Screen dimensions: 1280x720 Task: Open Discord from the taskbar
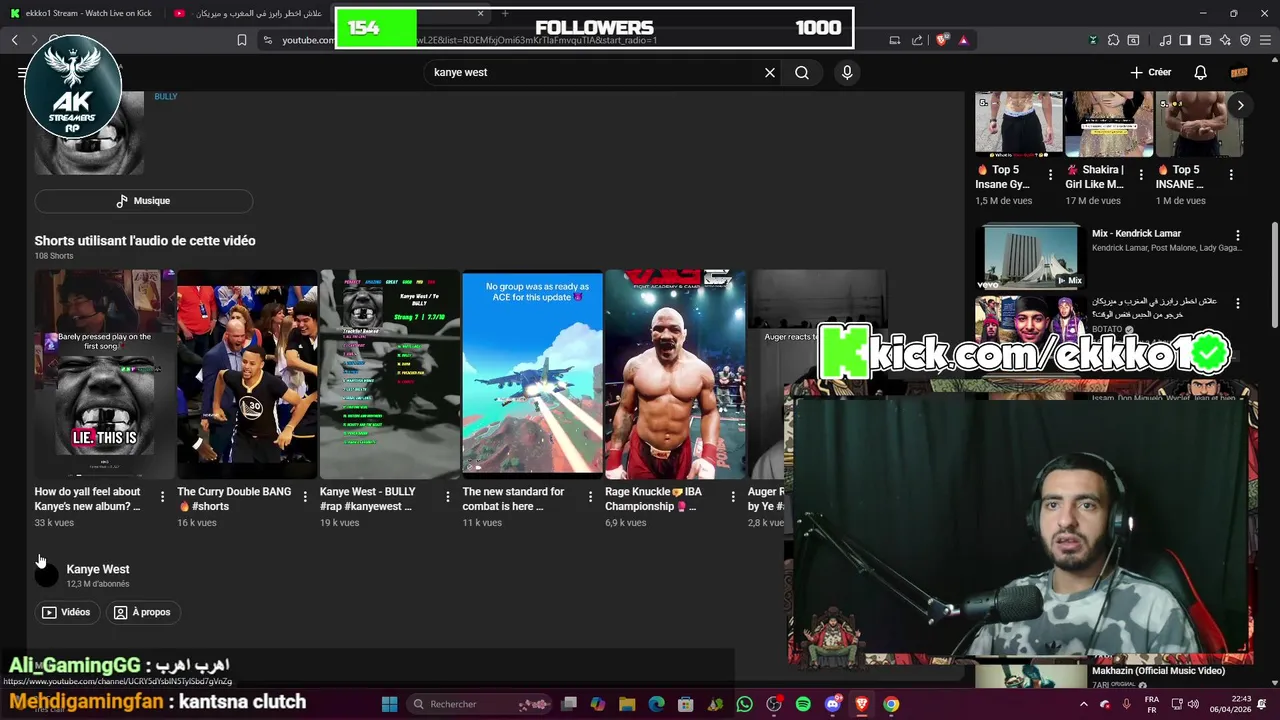833,704
